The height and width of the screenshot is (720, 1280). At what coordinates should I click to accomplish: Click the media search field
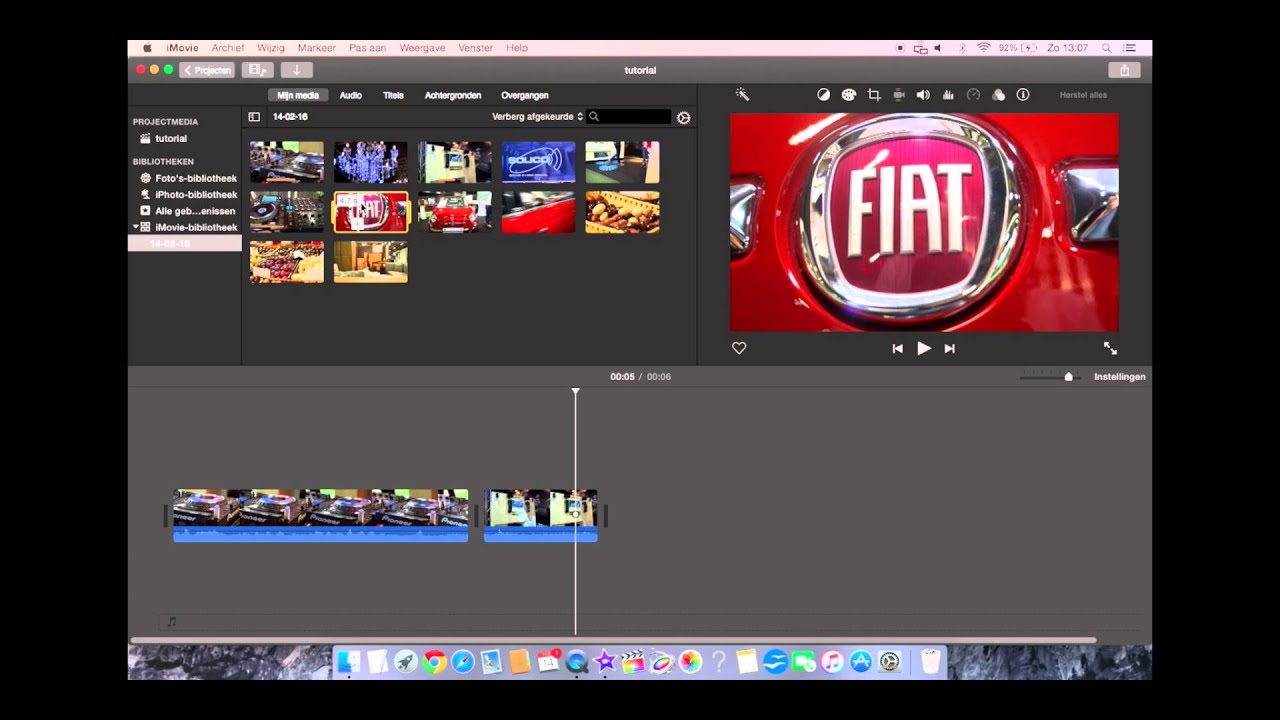(x=629, y=117)
